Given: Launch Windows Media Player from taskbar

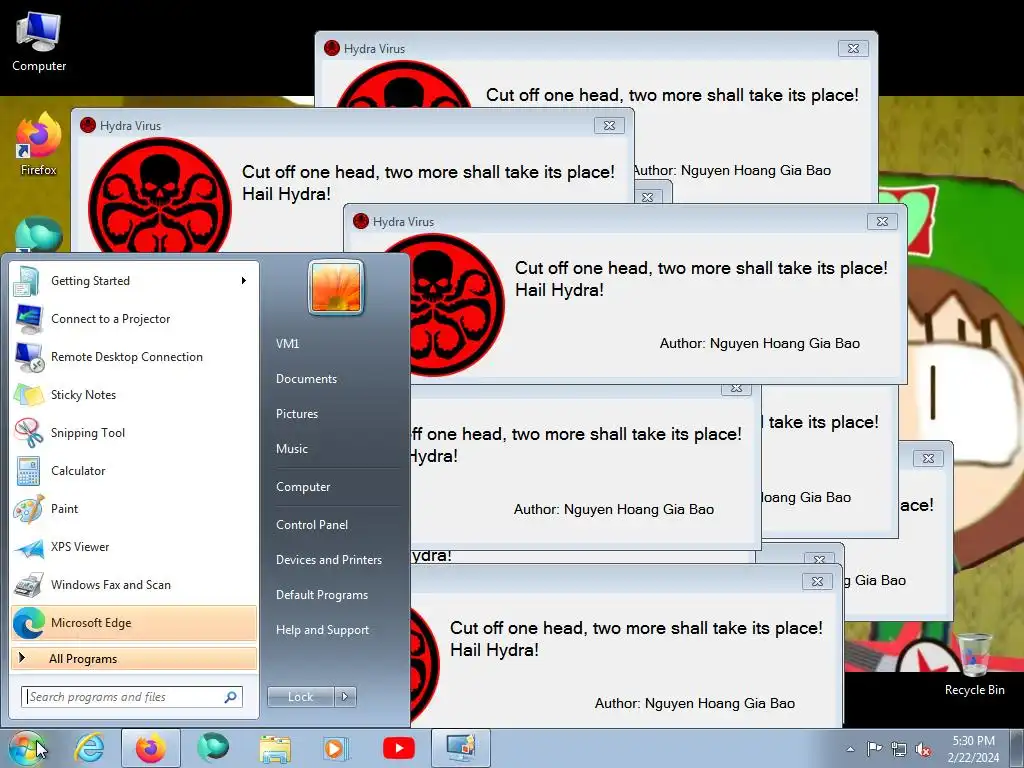Looking at the screenshot, I should 337,748.
